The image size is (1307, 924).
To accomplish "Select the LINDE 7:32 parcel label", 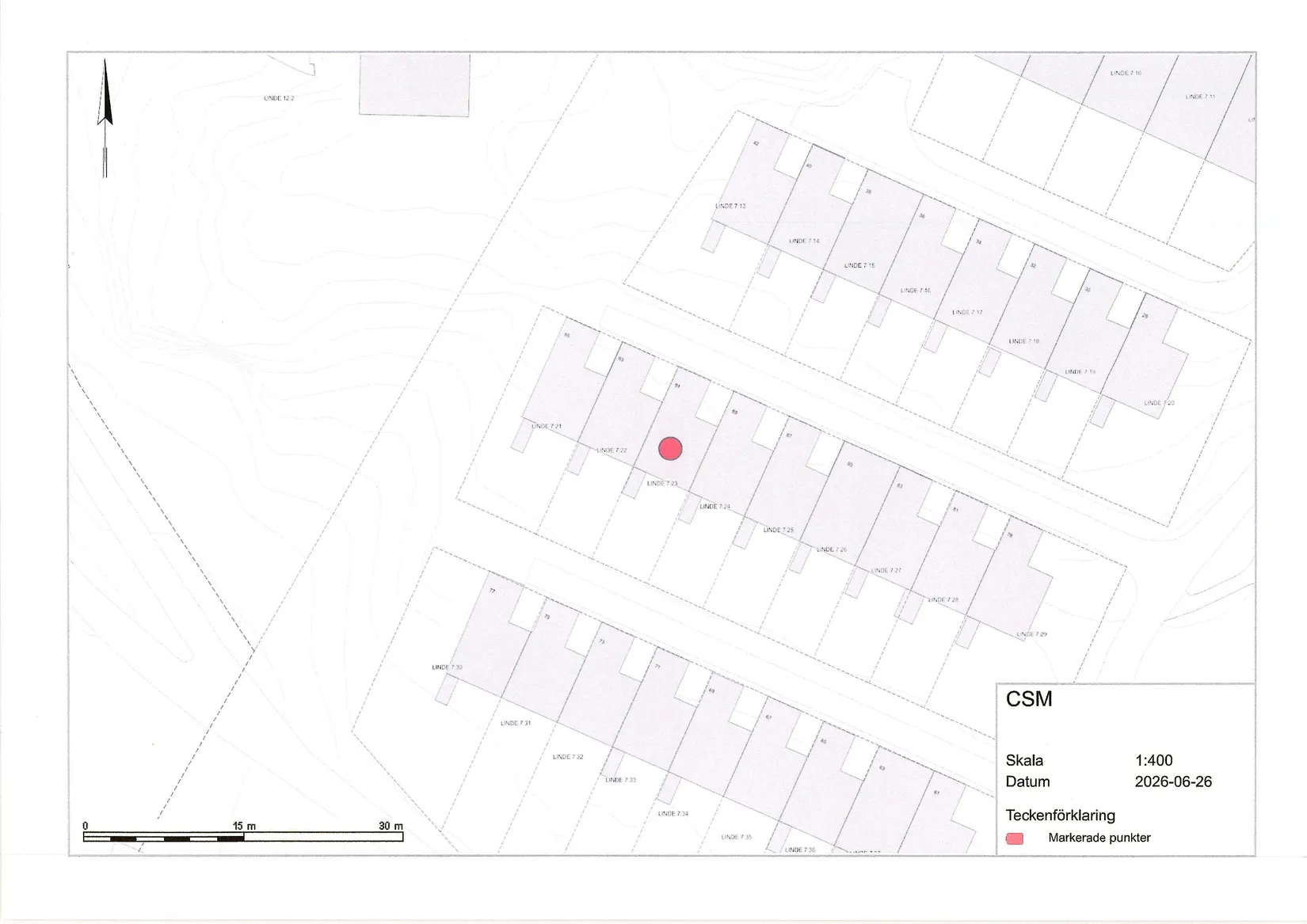I will pyautogui.click(x=568, y=757).
